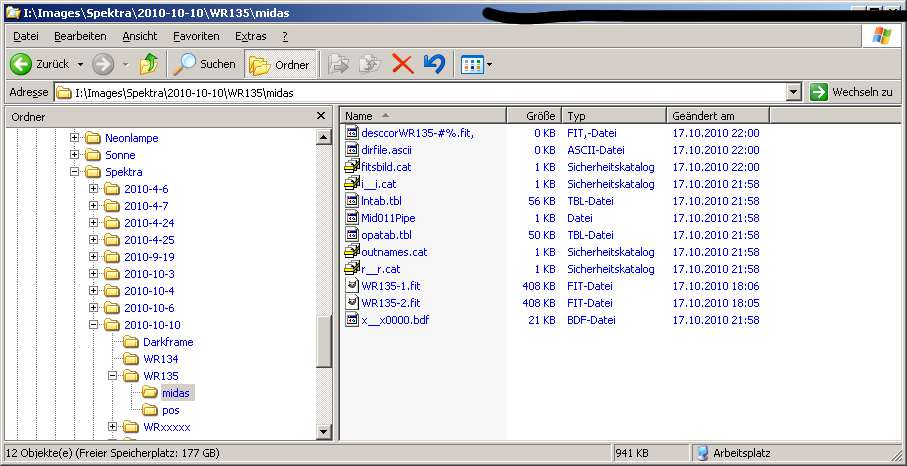Select the fitsbild.cat catalog file

[x=386, y=167]
